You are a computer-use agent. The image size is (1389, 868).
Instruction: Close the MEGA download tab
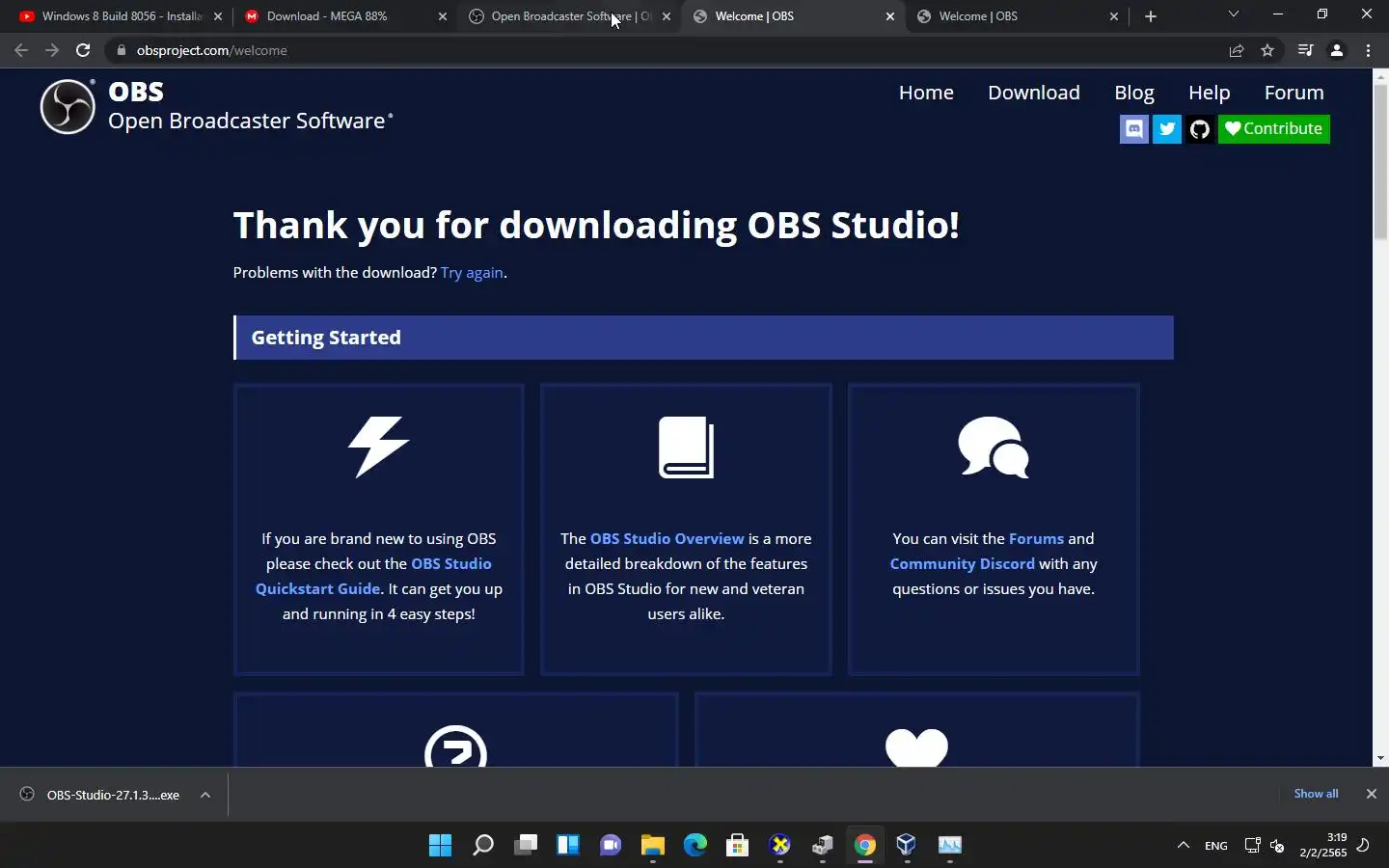[x=443, y=16]
